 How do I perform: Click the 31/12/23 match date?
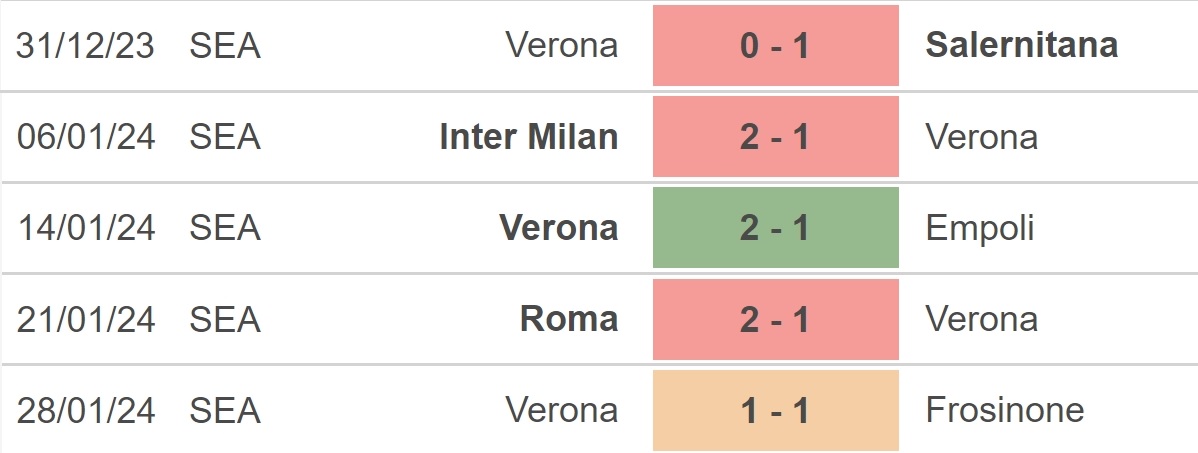[86, 46]
